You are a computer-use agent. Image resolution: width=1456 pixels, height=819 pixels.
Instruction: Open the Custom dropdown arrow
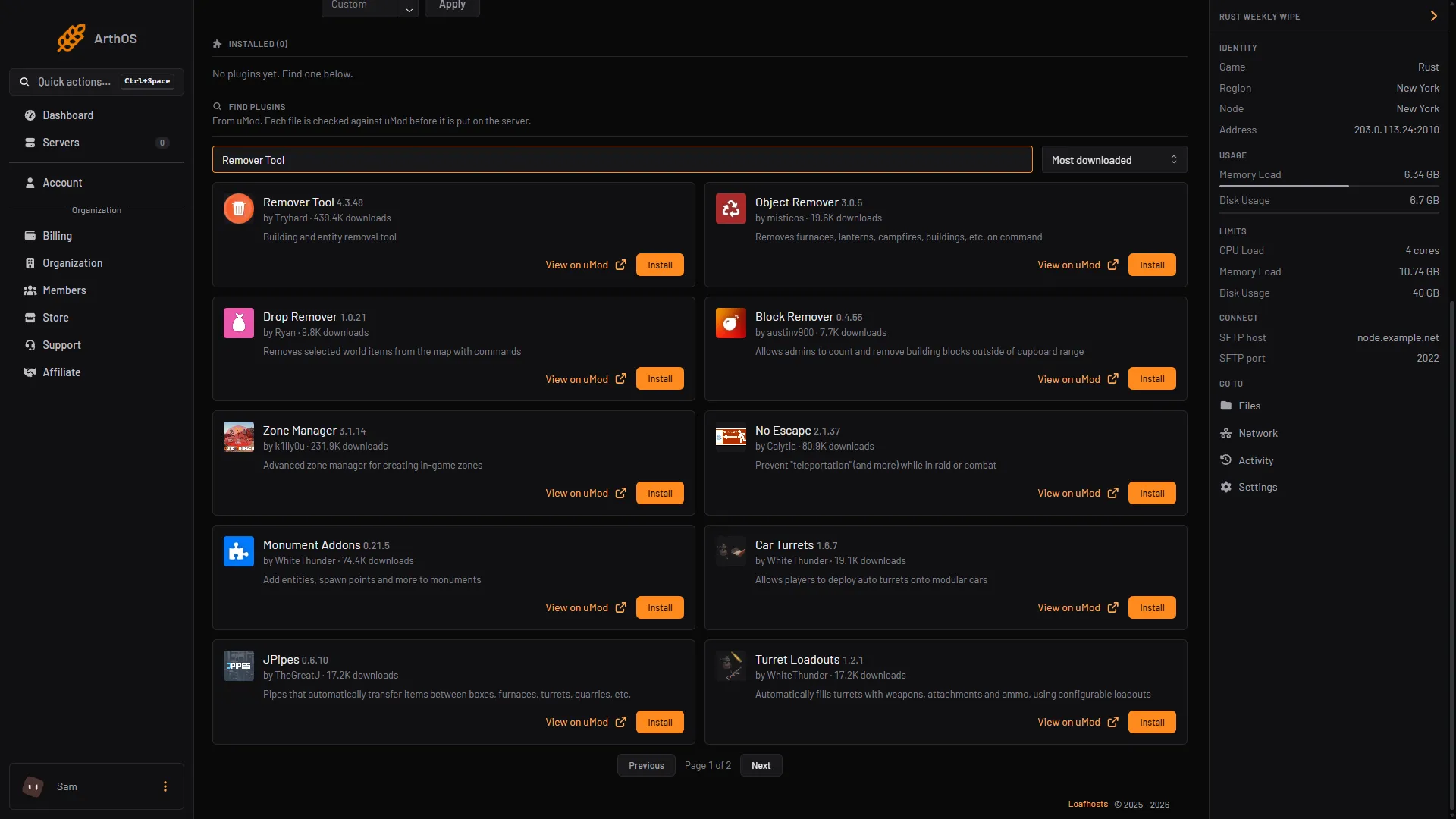click(409, 9)
